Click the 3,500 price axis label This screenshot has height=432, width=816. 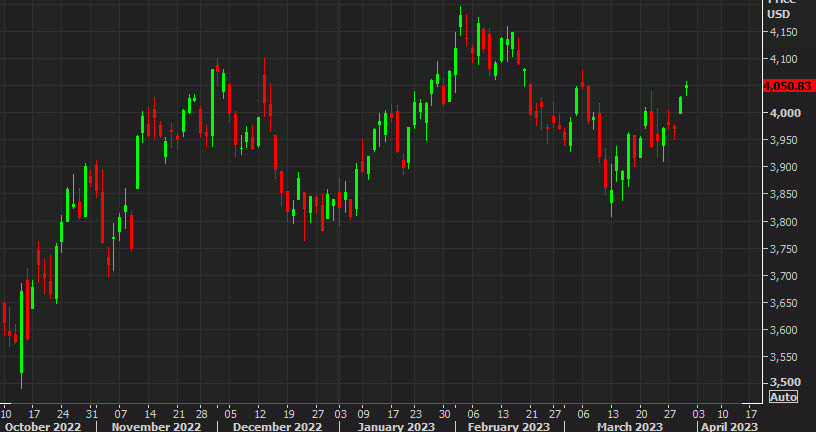(783, 382)
